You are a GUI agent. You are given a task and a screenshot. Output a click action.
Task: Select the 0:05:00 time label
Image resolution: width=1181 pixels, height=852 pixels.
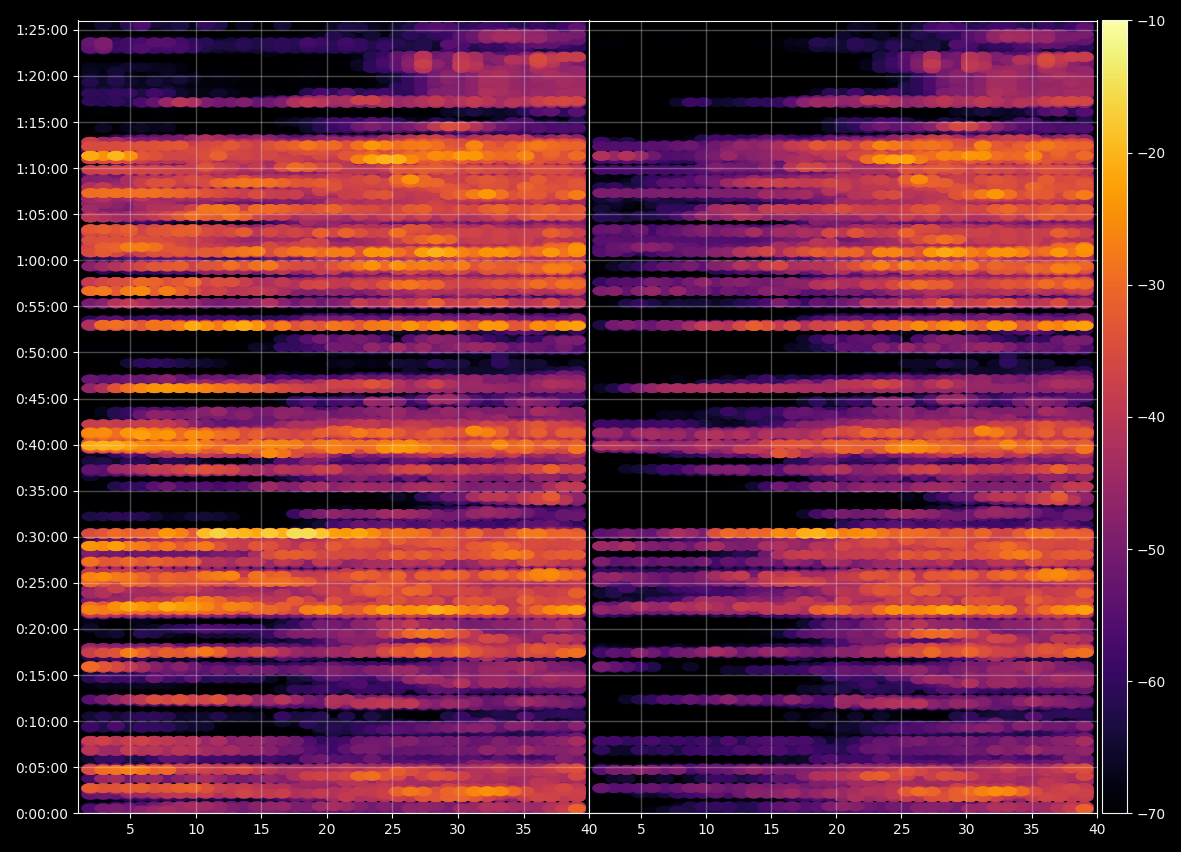click(x=42, y=768)
